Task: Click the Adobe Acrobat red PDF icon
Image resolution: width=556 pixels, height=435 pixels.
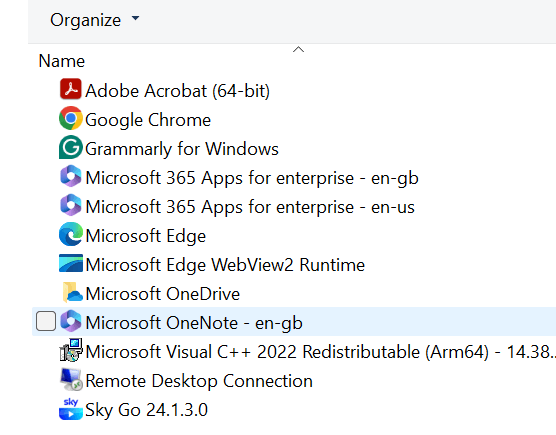Action: click(71, 89)
